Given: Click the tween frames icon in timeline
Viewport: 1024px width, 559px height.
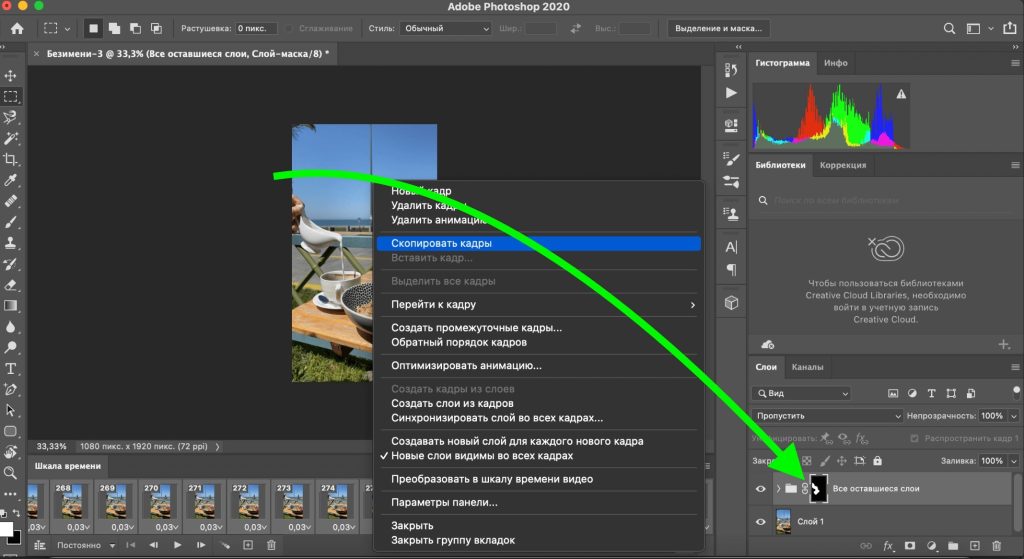Looking at the screenshot, I should point(224,545).
